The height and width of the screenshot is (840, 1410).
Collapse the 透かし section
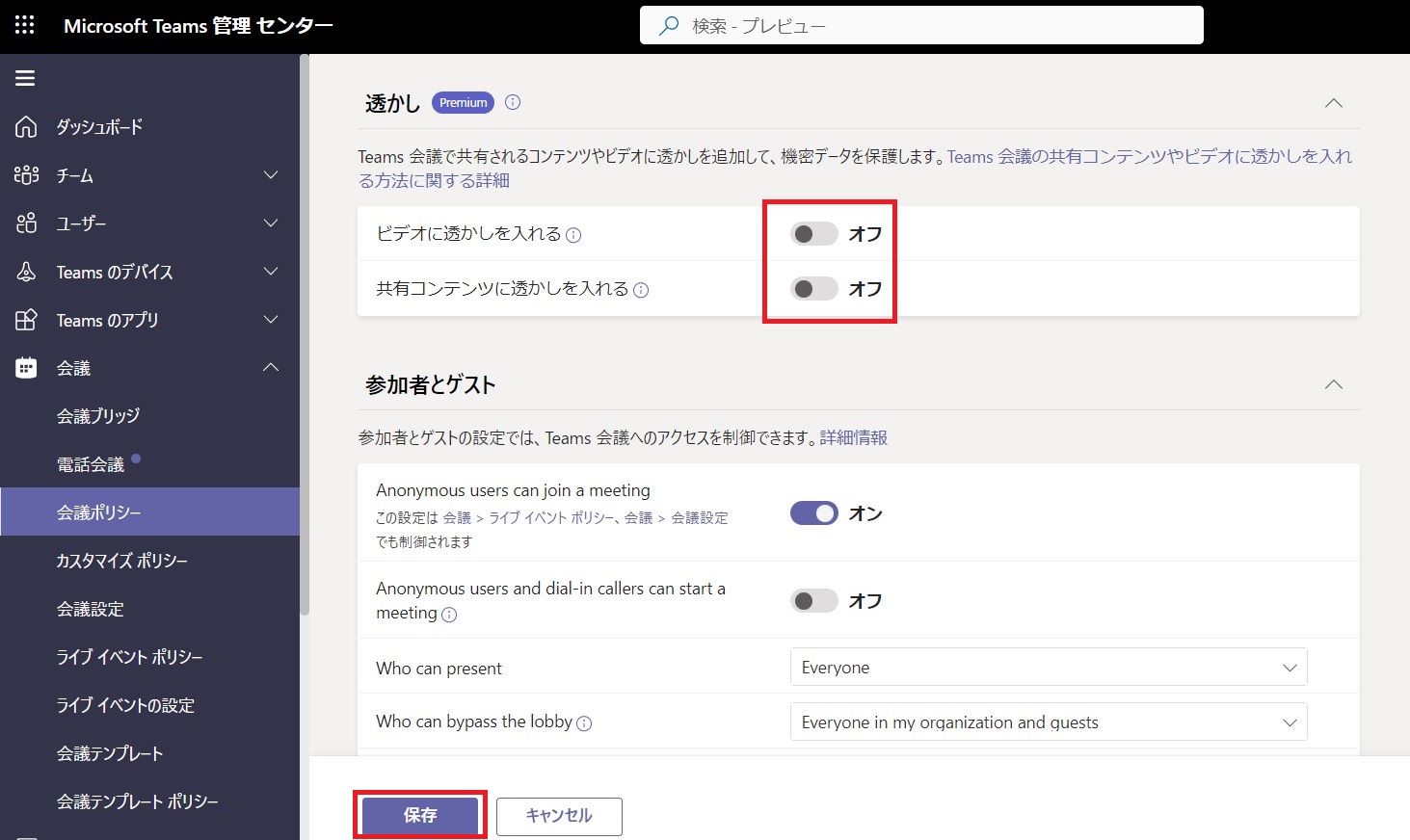point(1334,103)
